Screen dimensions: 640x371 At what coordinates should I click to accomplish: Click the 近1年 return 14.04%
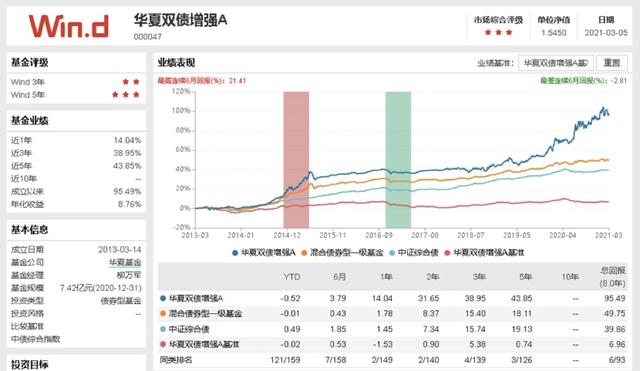pos(127,140)
